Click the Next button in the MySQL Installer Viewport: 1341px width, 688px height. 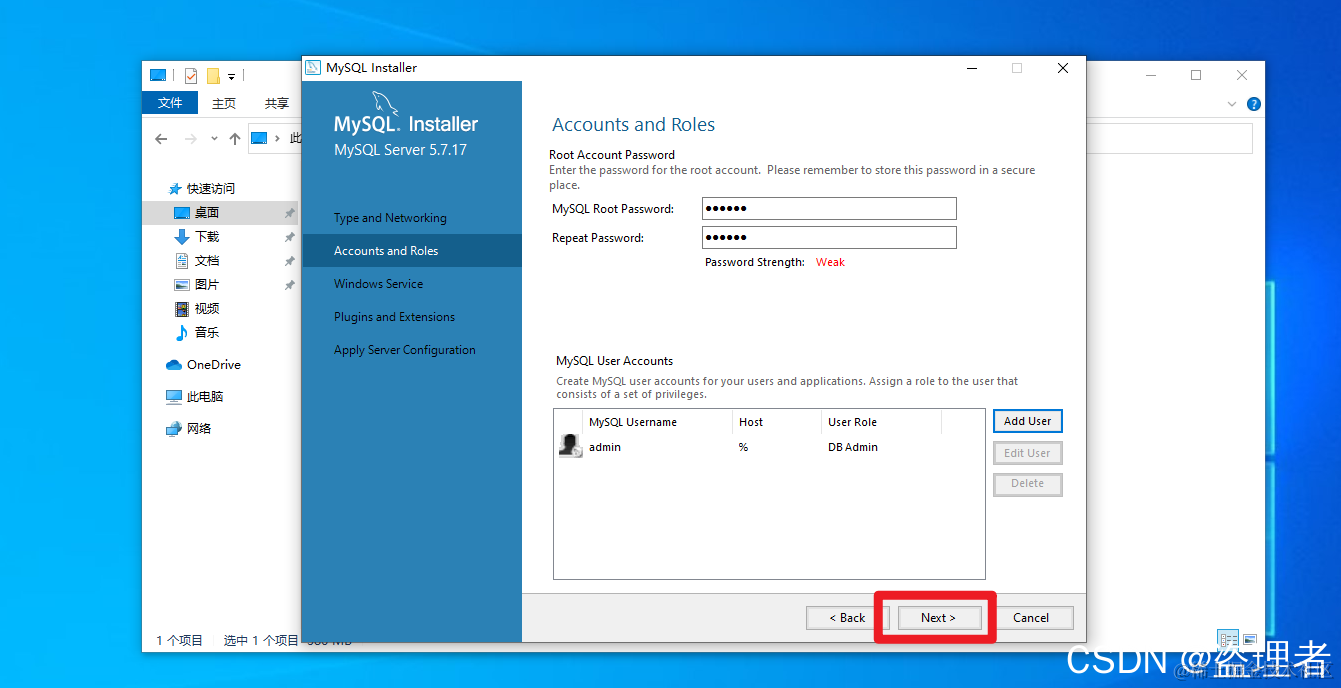tap(938, 618)
